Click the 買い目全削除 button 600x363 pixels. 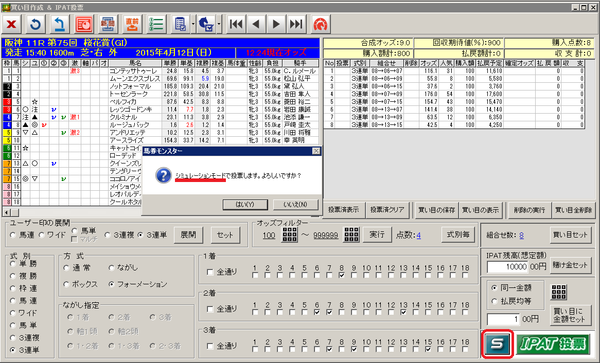[573, 210]
